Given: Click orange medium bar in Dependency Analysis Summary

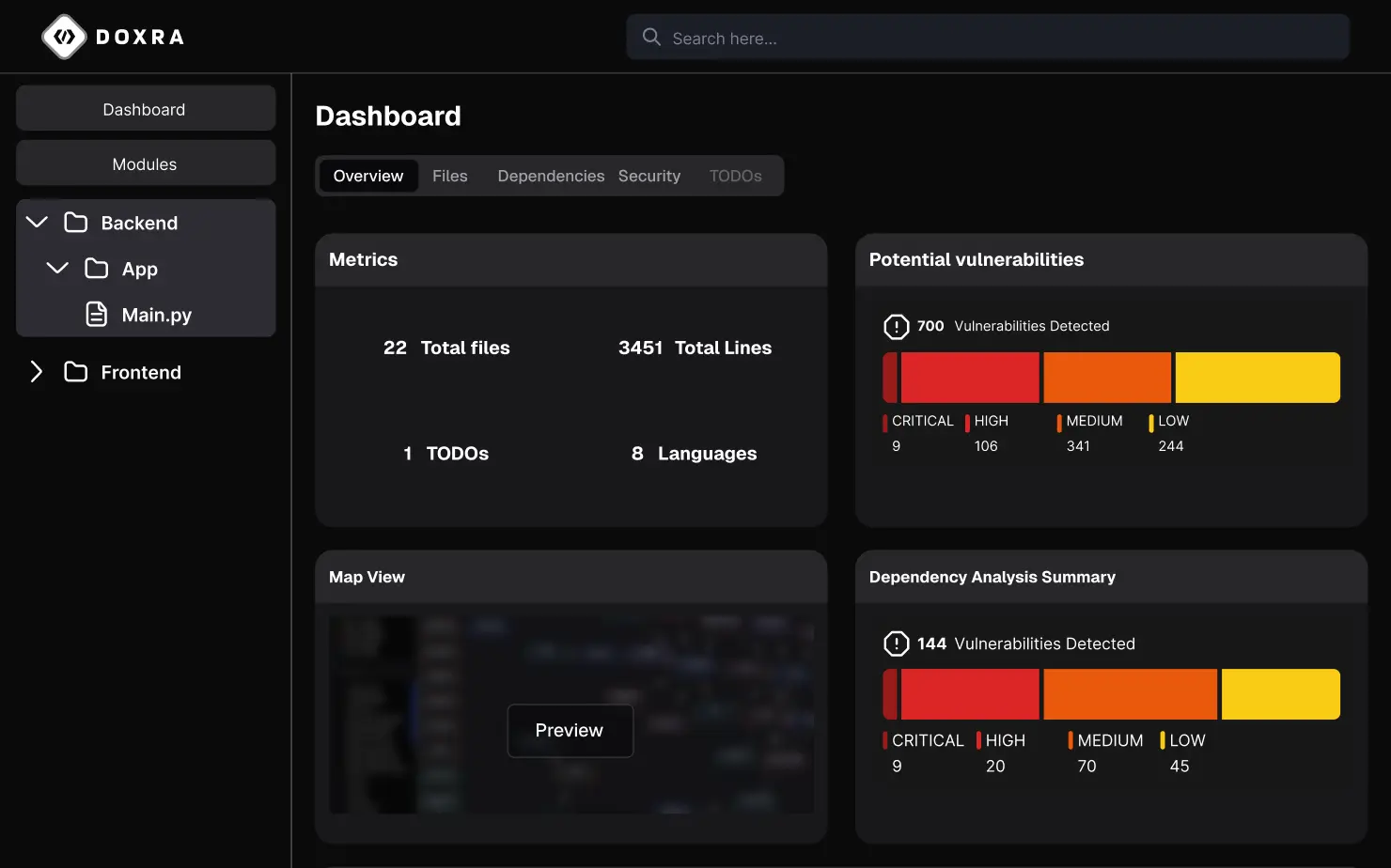Looking at the screenshot, I should pos(1131,694).
